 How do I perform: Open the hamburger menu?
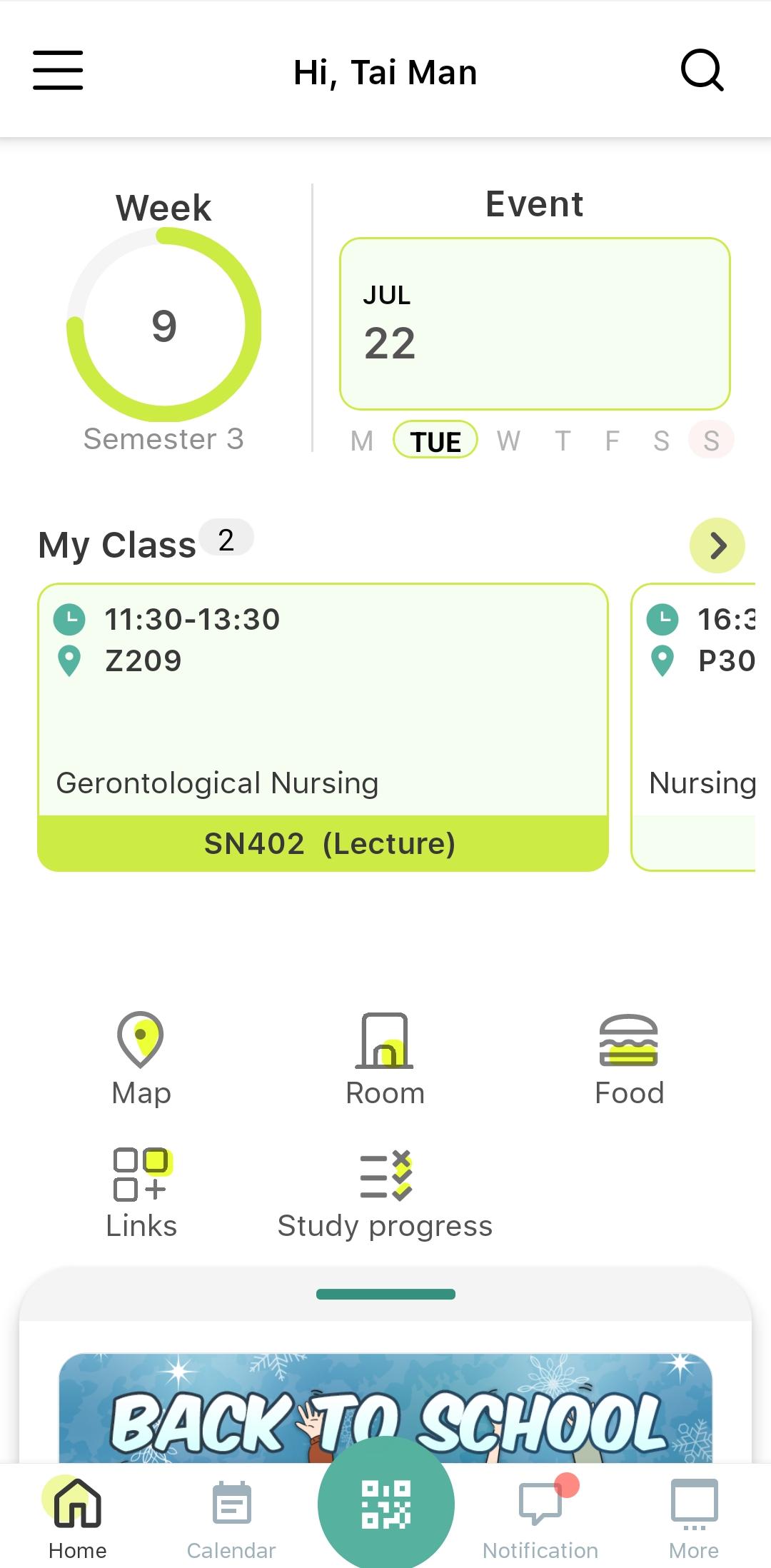pos(58,70)
